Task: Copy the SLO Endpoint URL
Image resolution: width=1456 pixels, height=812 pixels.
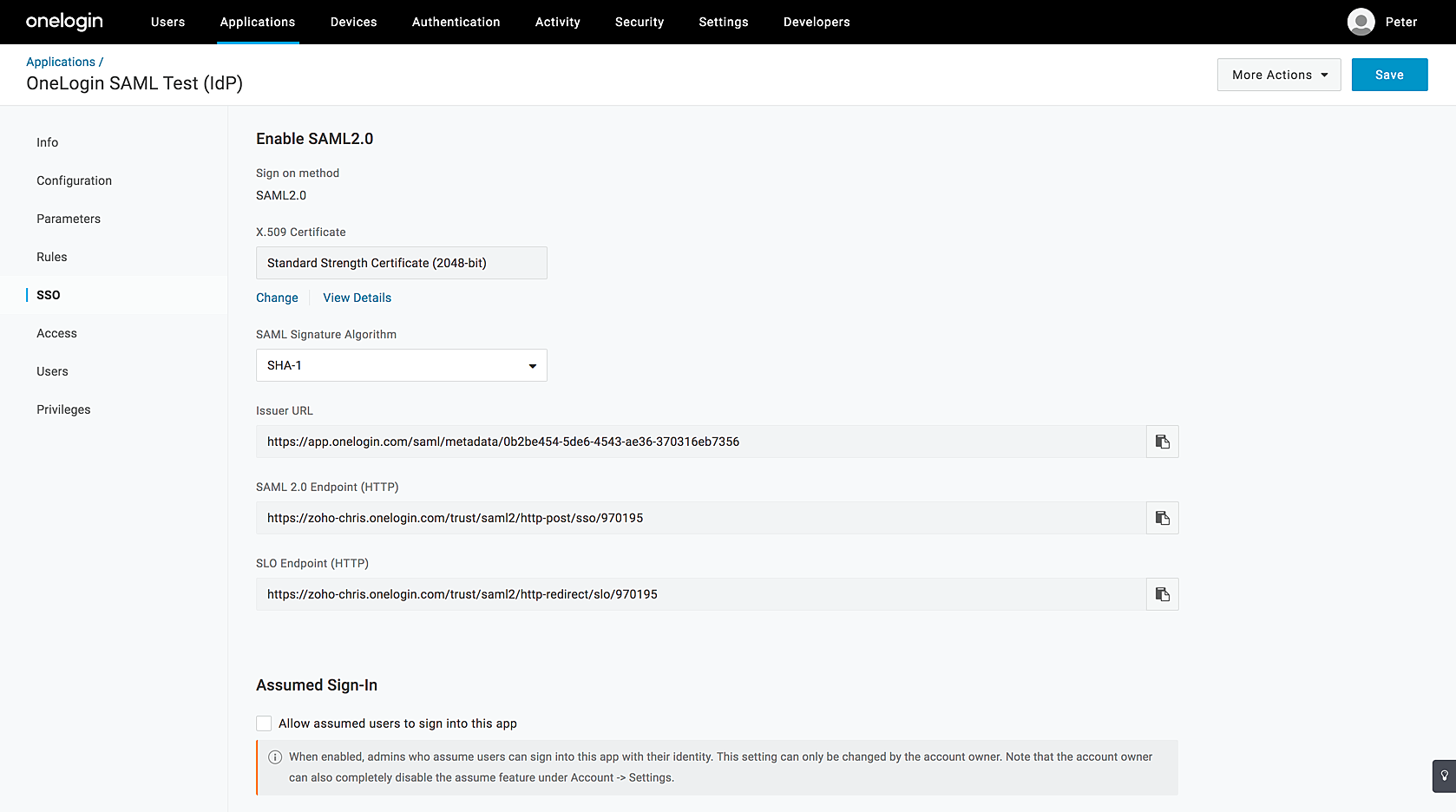Action: 1162,594
